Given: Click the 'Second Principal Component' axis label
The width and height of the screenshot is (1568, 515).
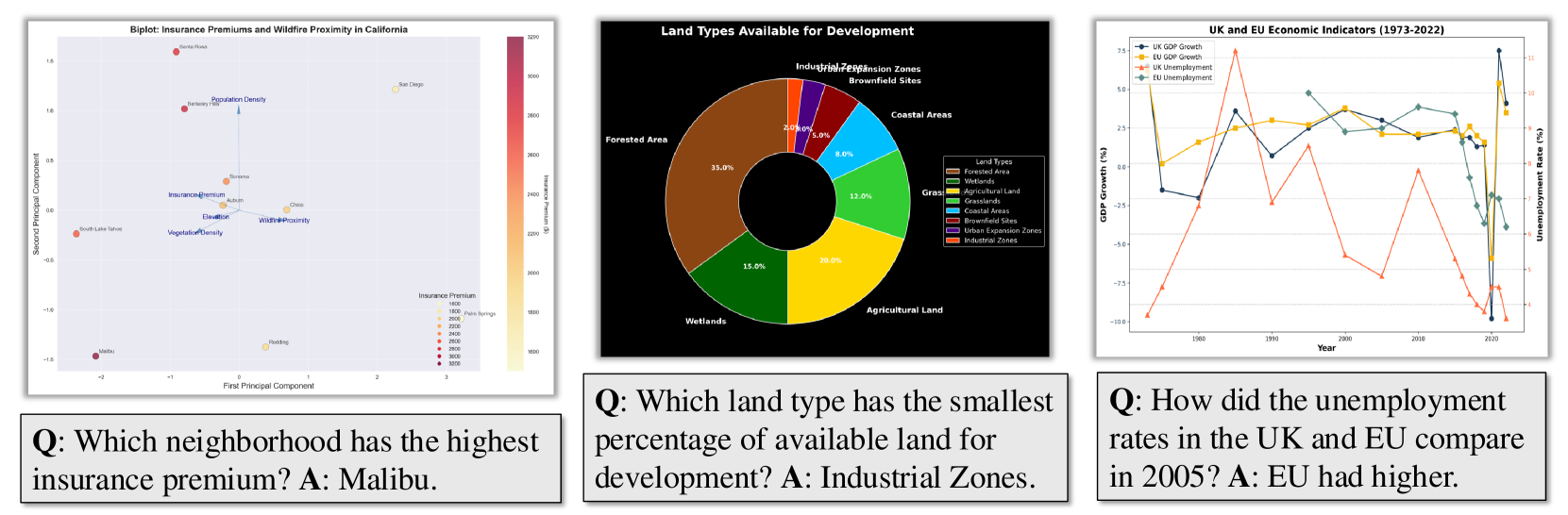Looking at the screenshot, I should point(37,204).
